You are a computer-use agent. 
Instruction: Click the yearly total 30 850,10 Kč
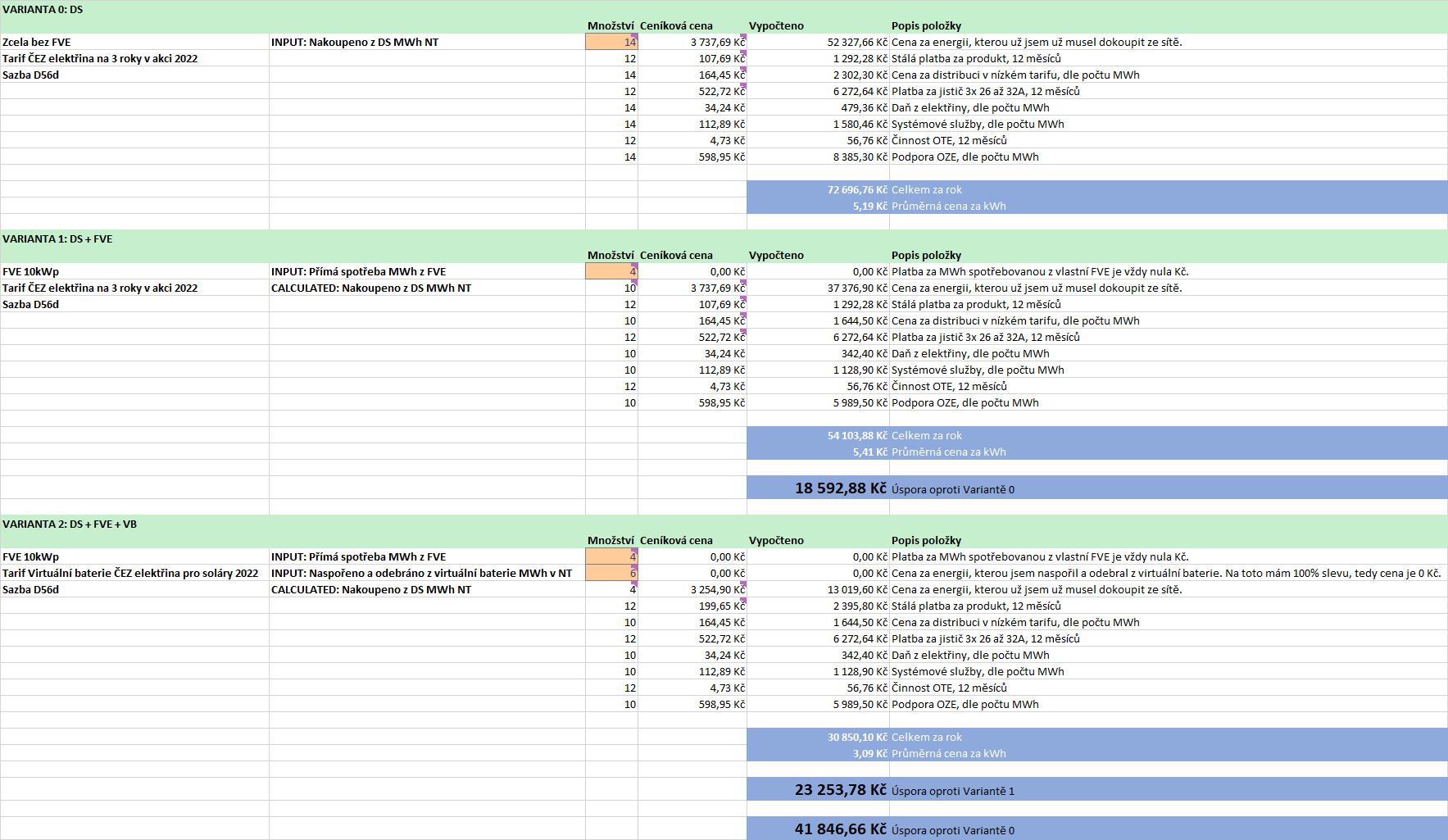tap(857, 737)
